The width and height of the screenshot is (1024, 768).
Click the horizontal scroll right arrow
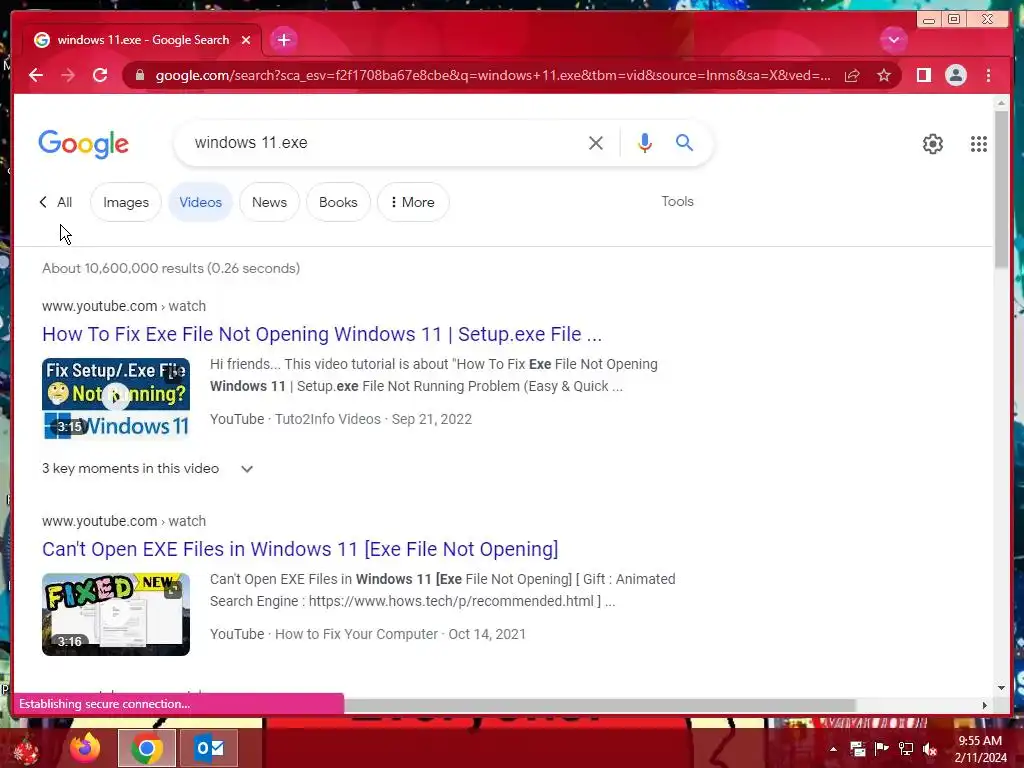coord(985,705)
